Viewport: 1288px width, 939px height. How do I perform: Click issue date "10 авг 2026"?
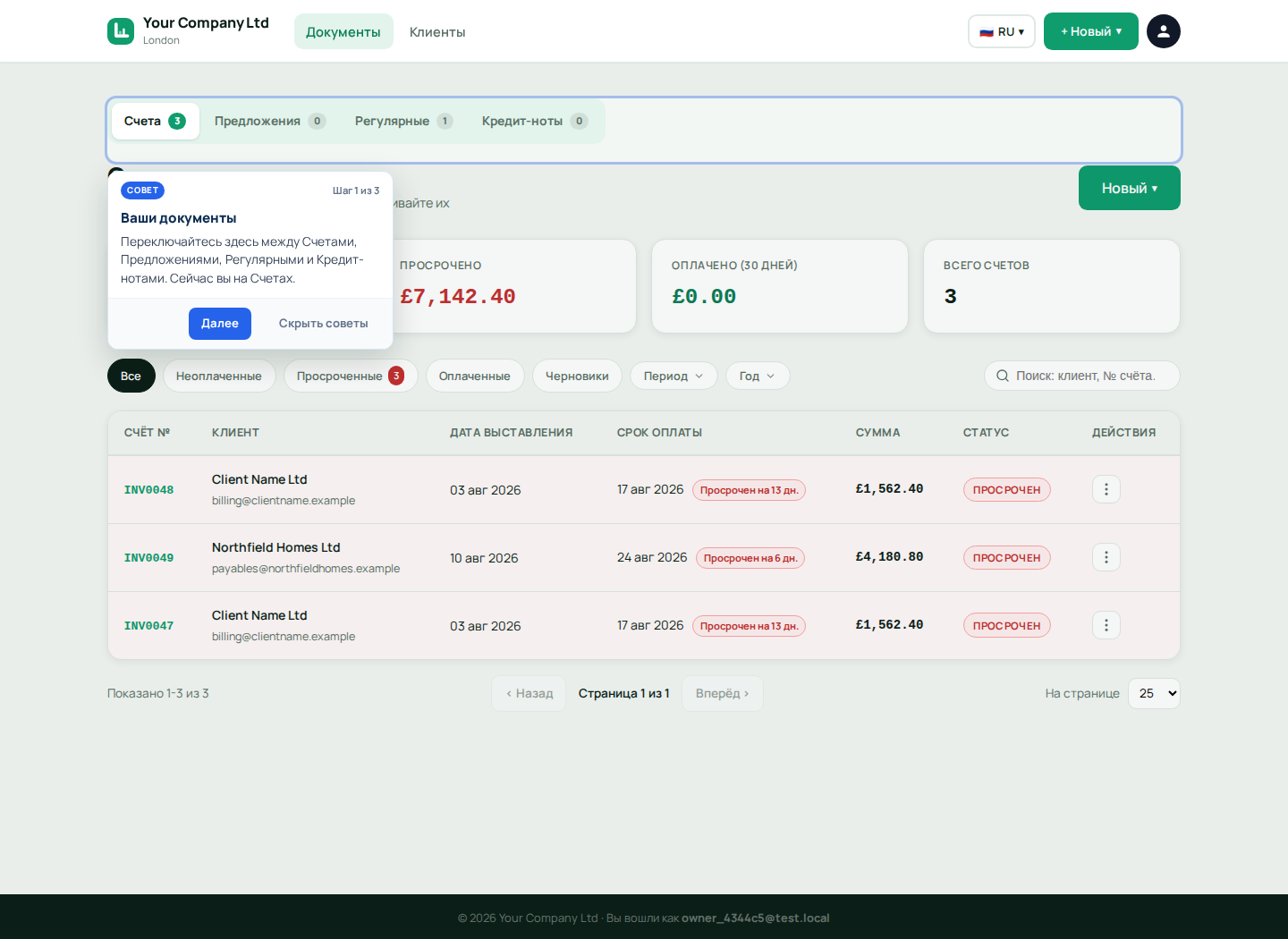coord(484,558)
